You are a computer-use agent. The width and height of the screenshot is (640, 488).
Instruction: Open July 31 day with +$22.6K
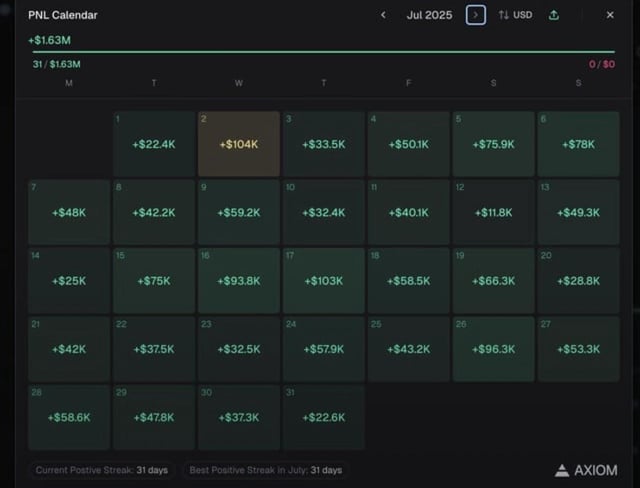(323, 417)
